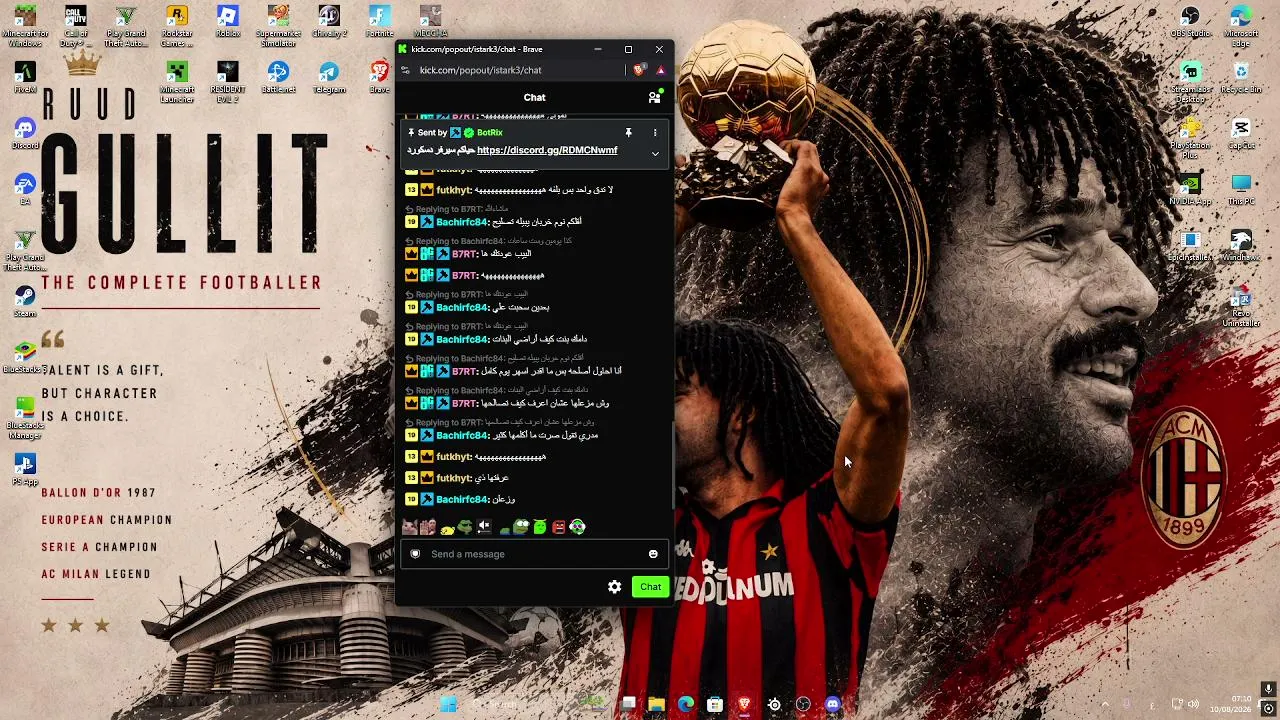Screen dimensions: 1280x720
Task: Open Brave browser from taskbar
Action: (744, 704)
